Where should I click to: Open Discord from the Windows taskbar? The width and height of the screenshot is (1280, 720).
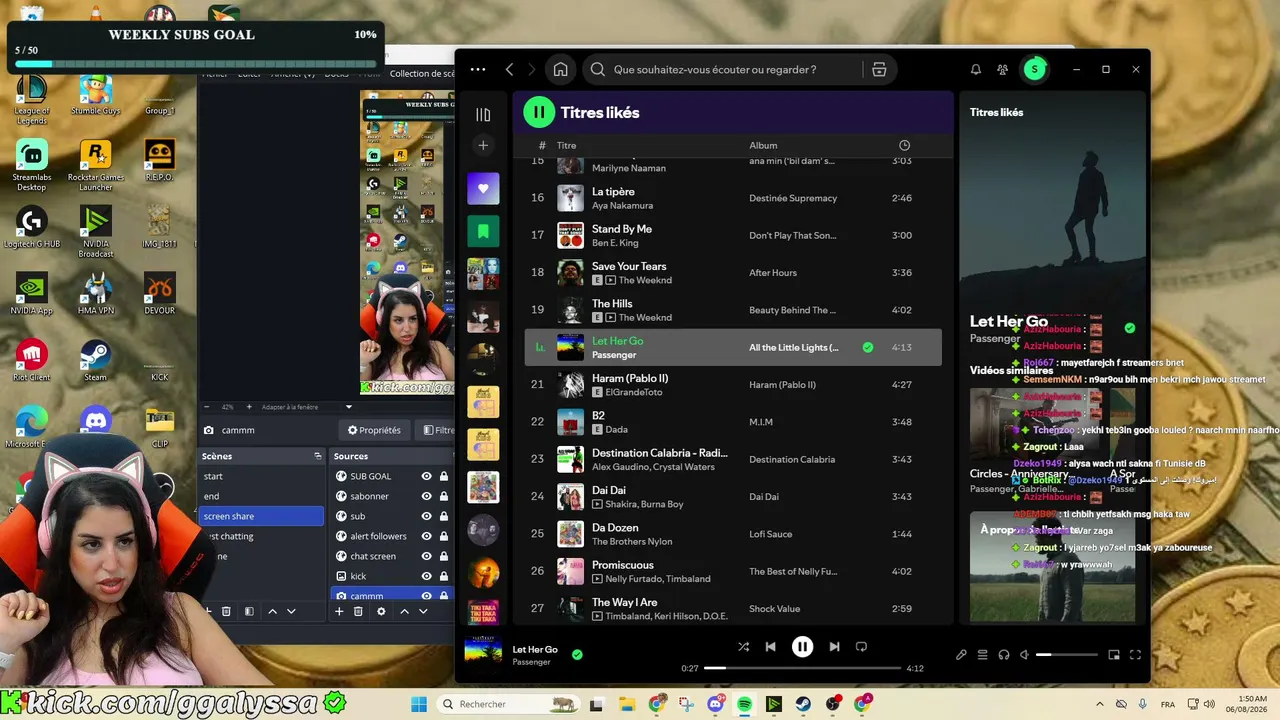click(x=716, y=704)
